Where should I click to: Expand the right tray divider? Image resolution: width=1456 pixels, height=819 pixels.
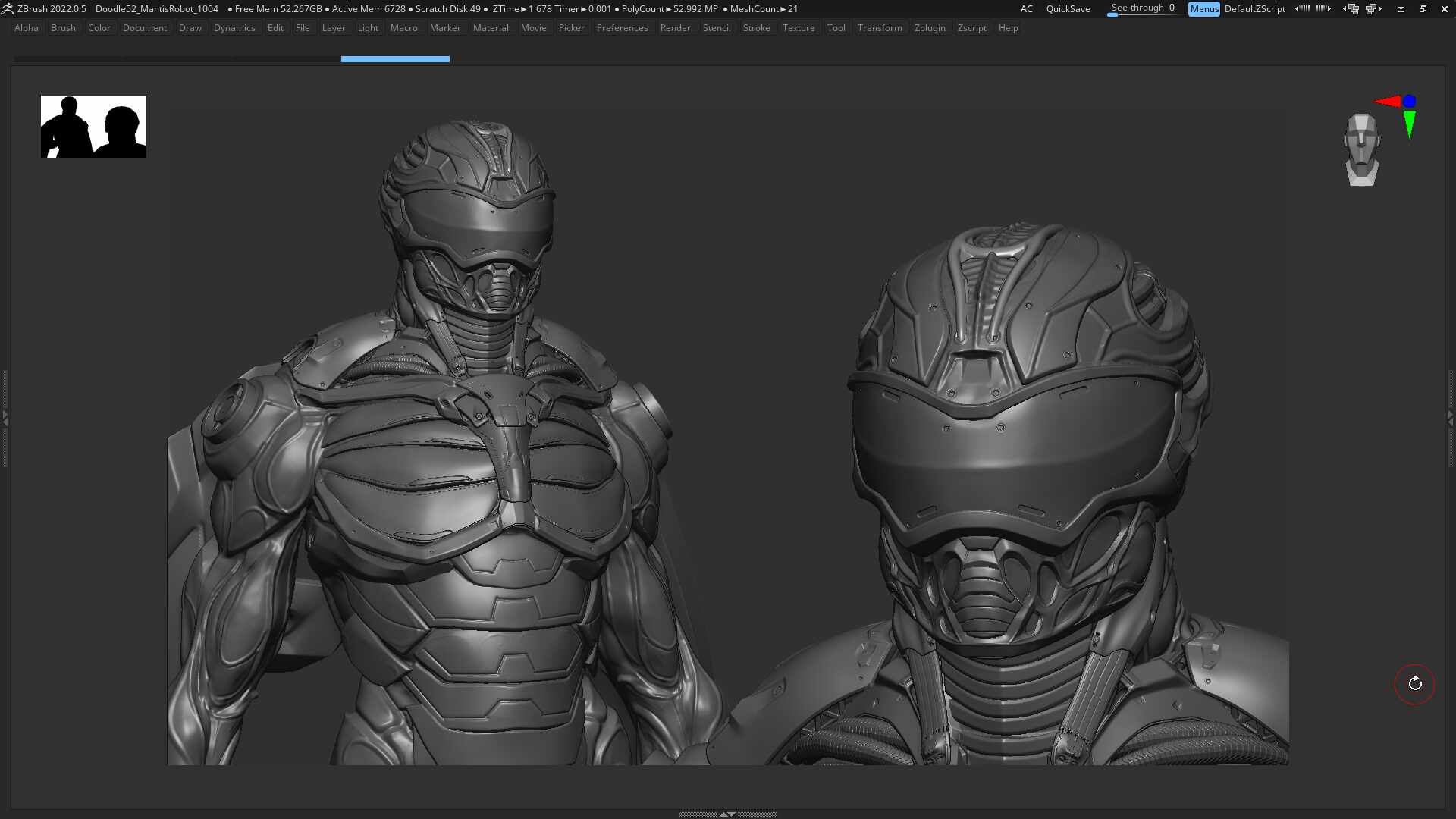[1451, 417]
